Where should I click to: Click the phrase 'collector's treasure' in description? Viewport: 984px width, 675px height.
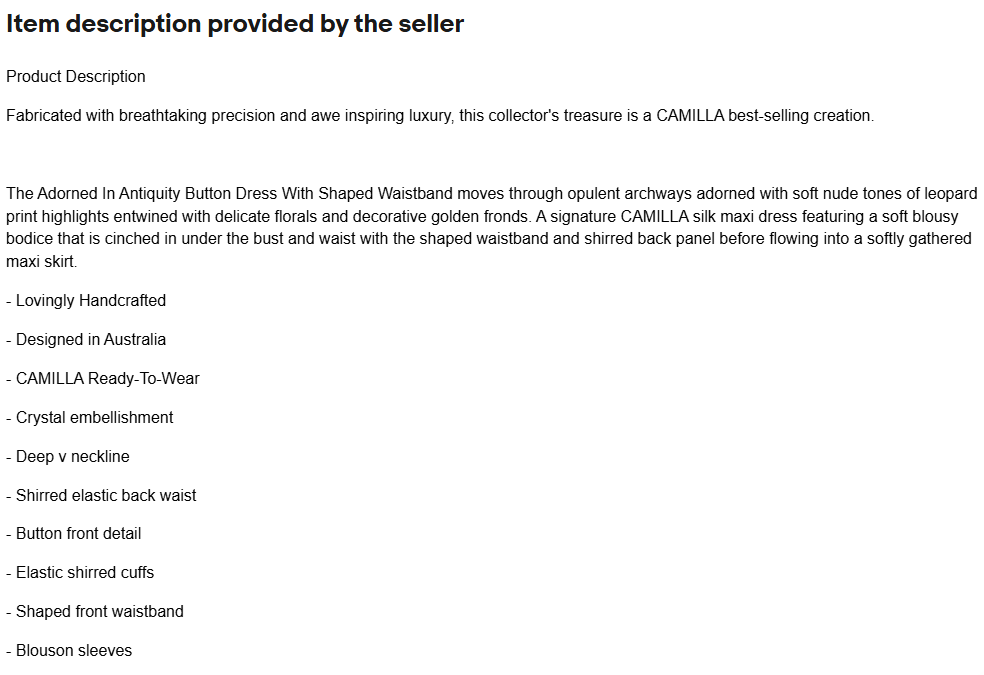547,116
